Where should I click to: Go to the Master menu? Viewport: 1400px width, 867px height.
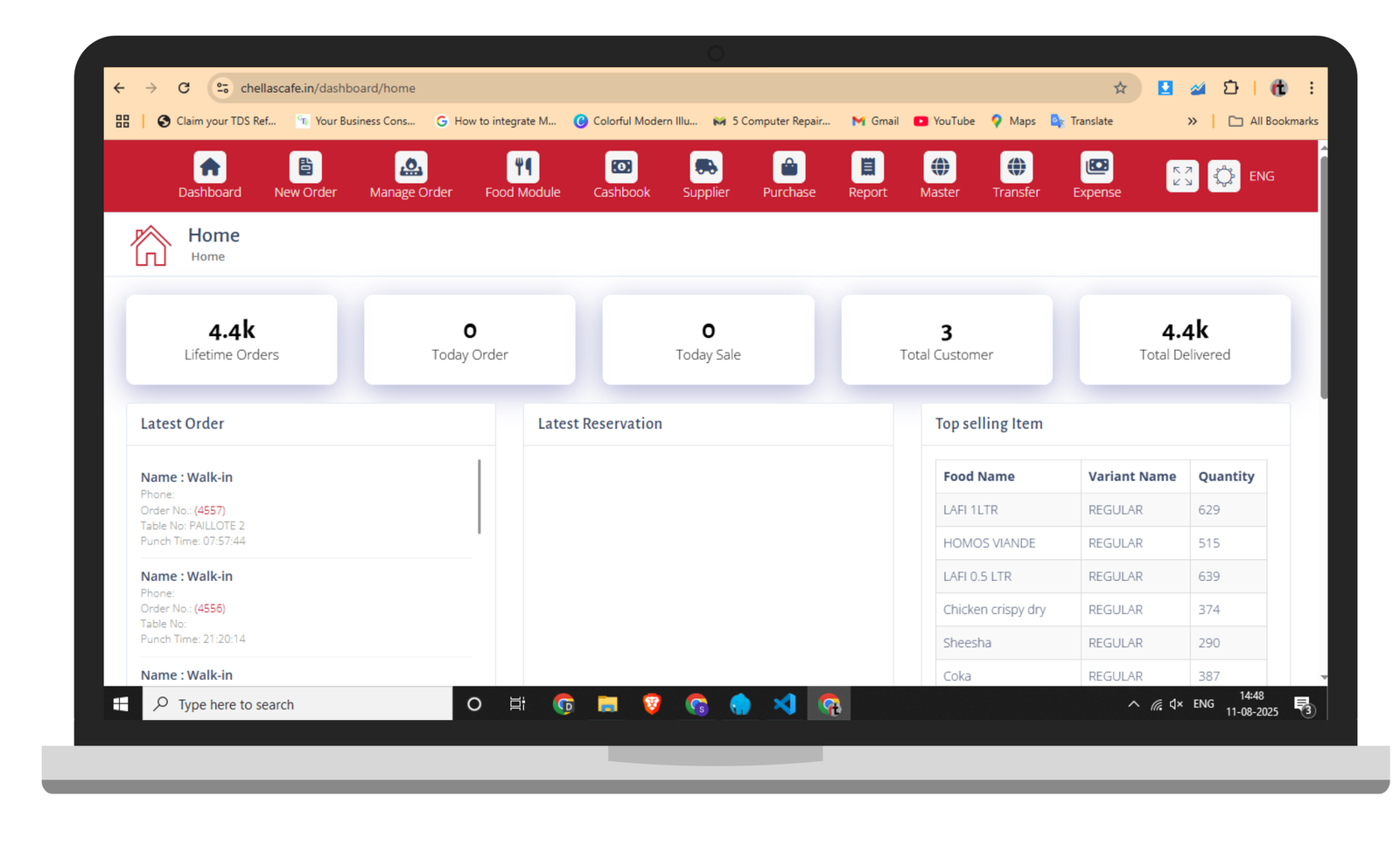coord(939,176)
